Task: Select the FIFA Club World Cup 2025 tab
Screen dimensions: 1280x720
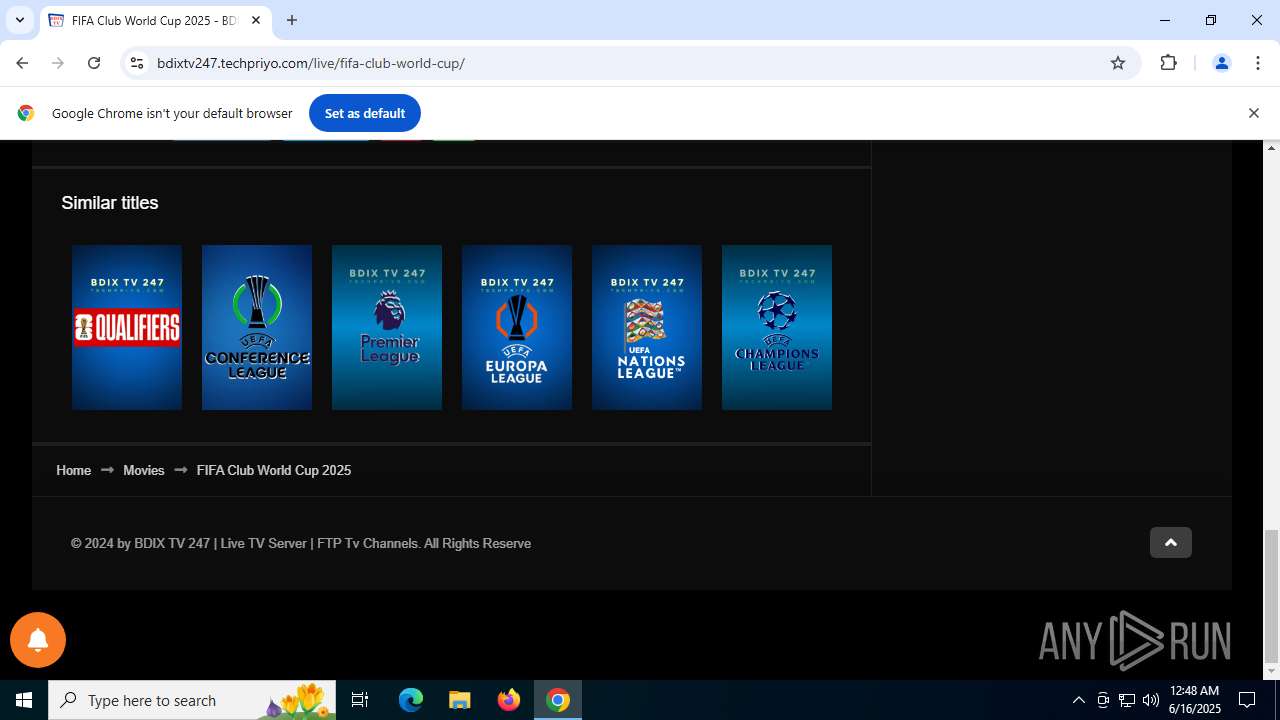Action: click(155, 20)
